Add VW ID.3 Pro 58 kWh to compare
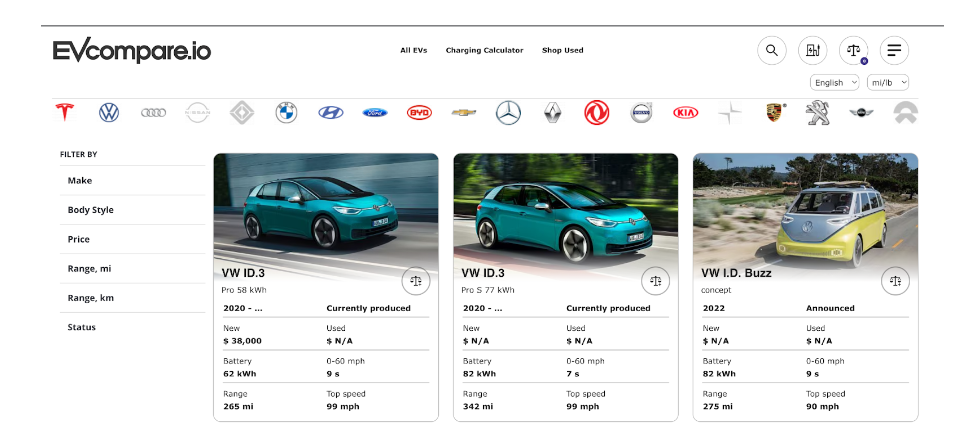 [x=416, y=281]
